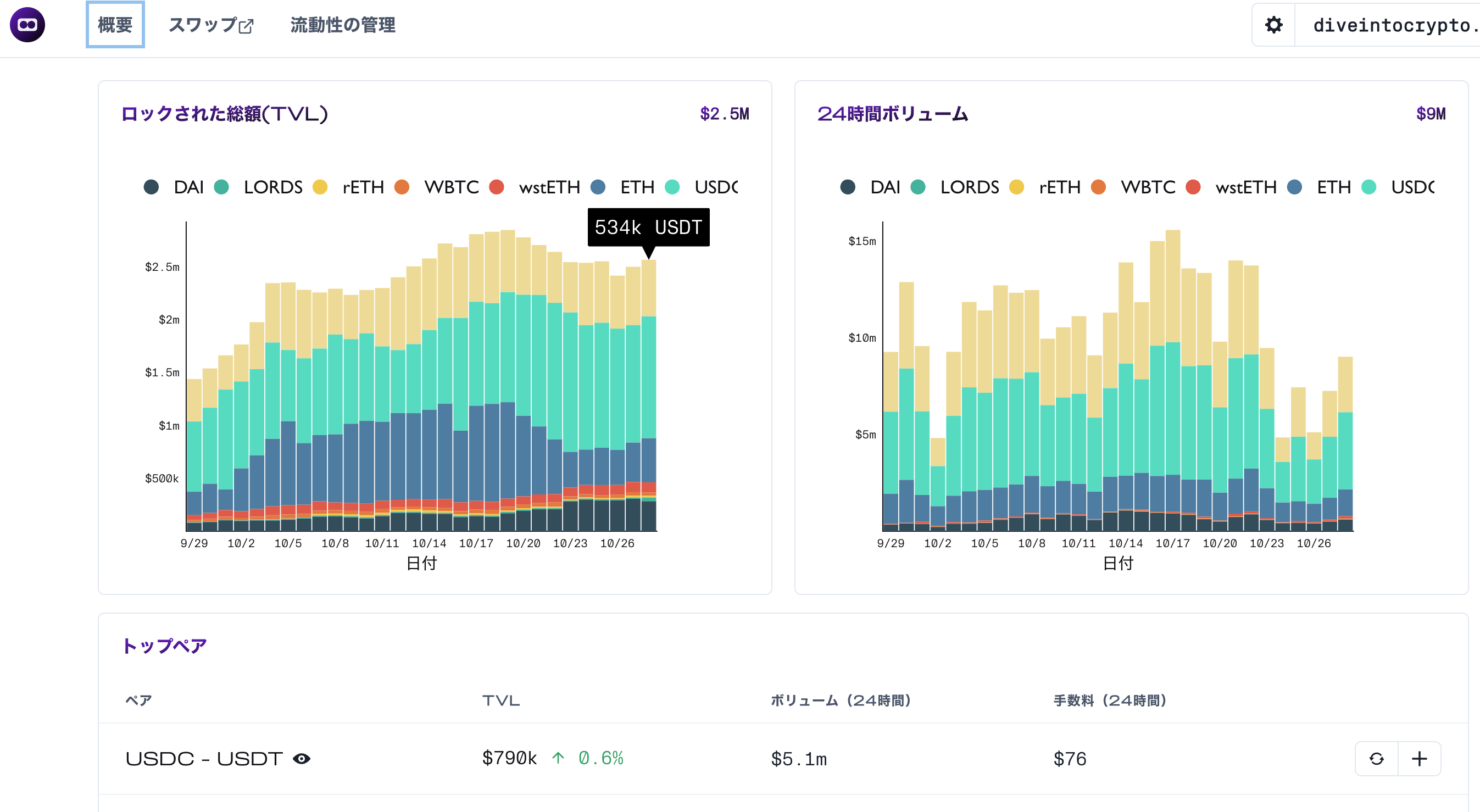The image size is (1480, 812).
Task: Toggle the LORDS legend dot in the TVL chart
Action: (x=221, y=187)
